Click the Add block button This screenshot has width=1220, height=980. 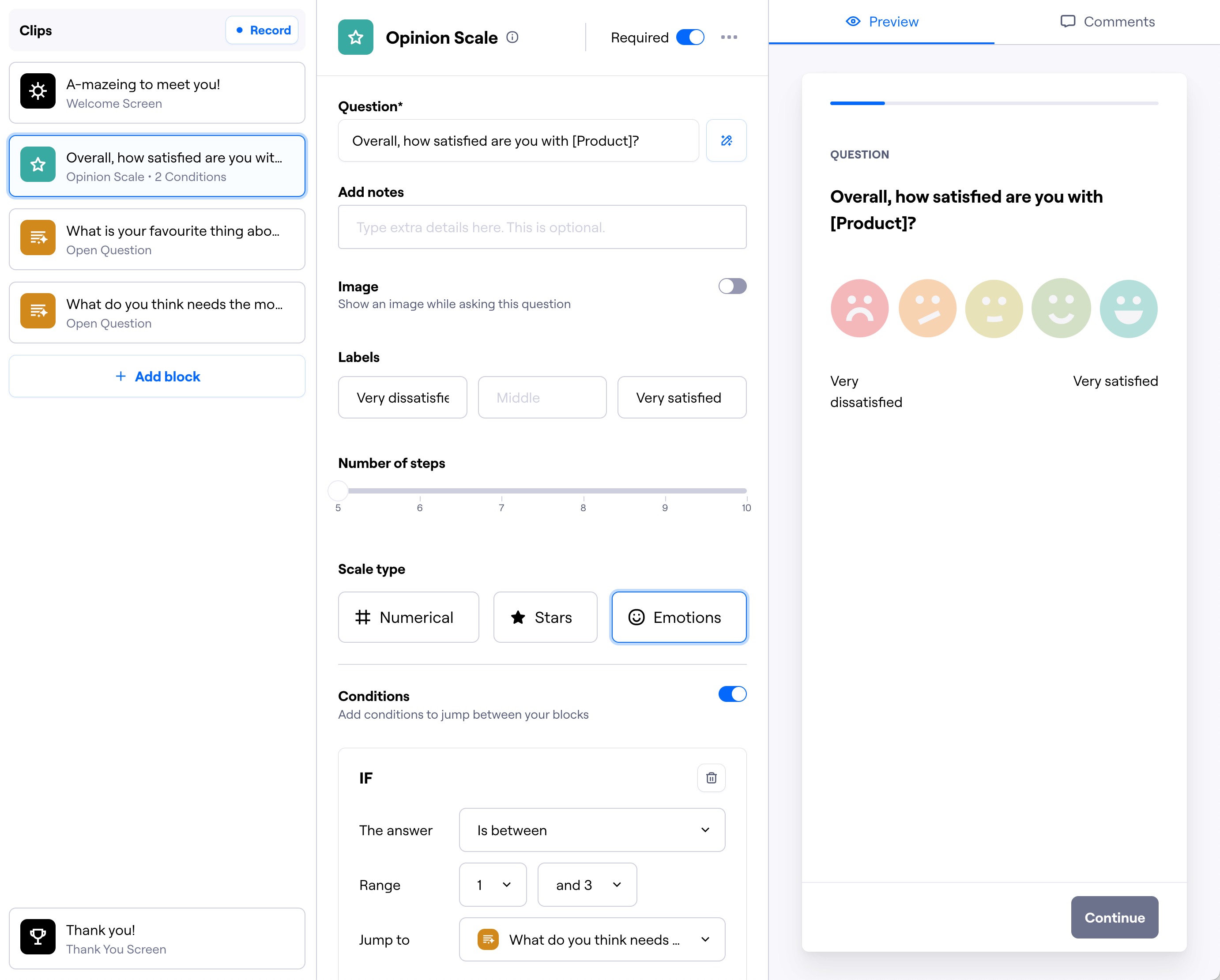tap(157, 376)
